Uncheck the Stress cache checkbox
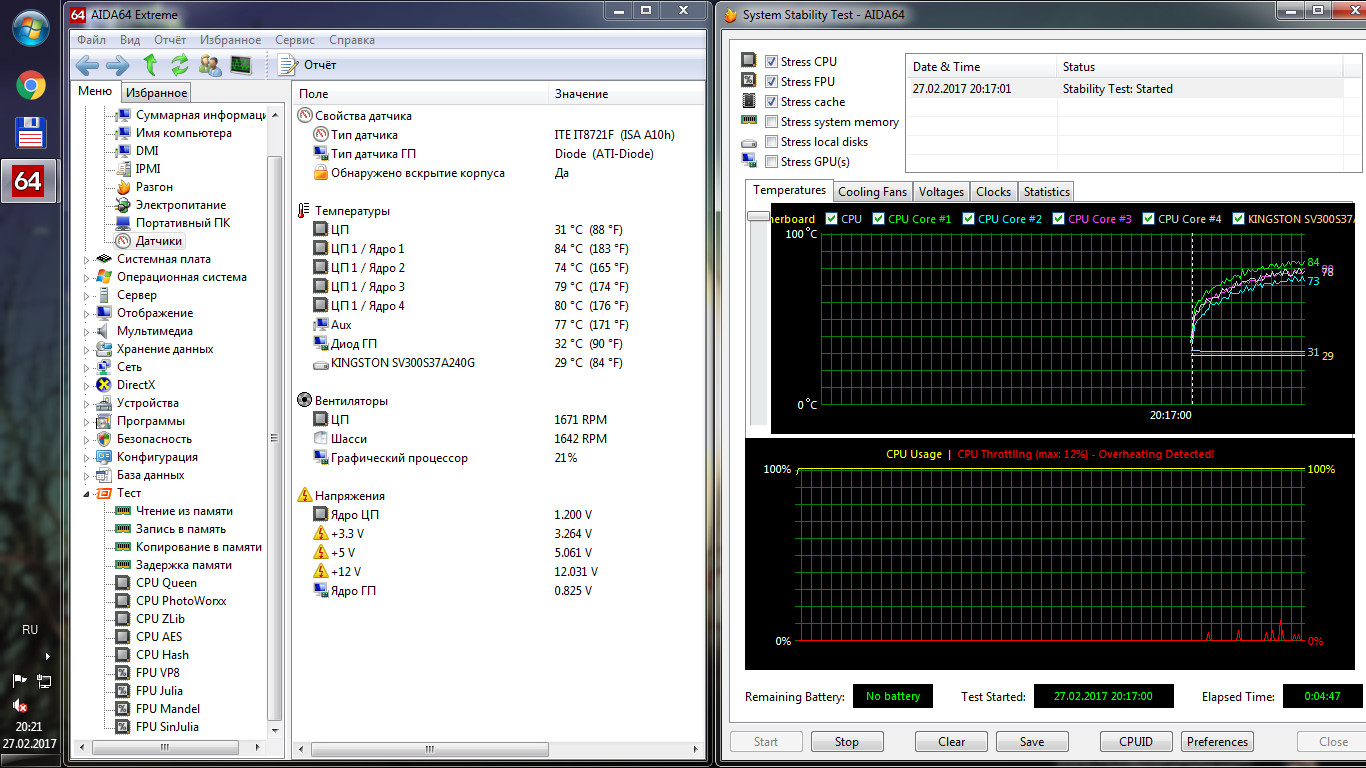The image size is (1366, 768). tap(771, 102)
